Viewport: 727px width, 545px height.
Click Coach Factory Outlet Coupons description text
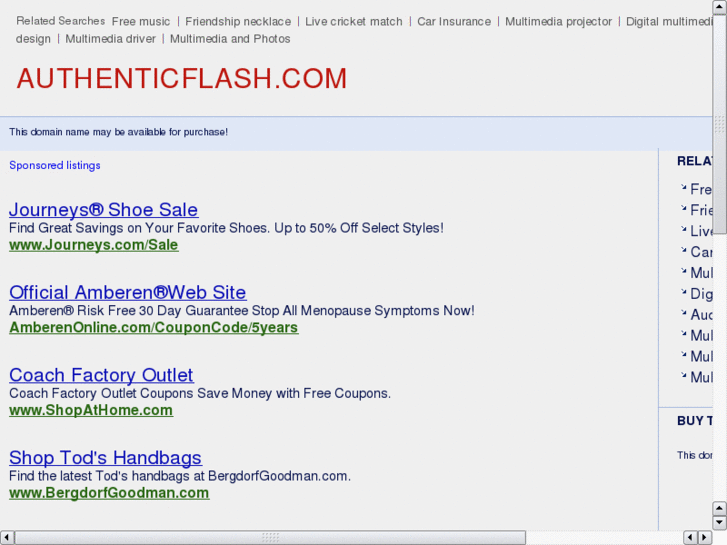click(x=200, y=393)
